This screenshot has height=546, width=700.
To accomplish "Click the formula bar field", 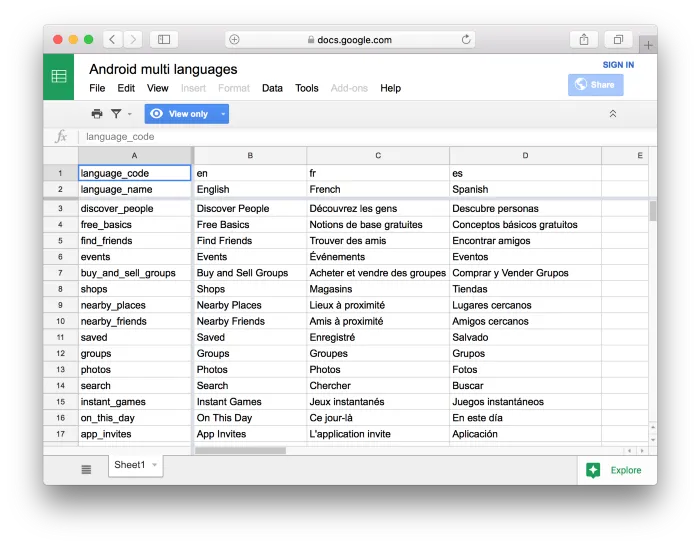I will [x=366, y=137].
